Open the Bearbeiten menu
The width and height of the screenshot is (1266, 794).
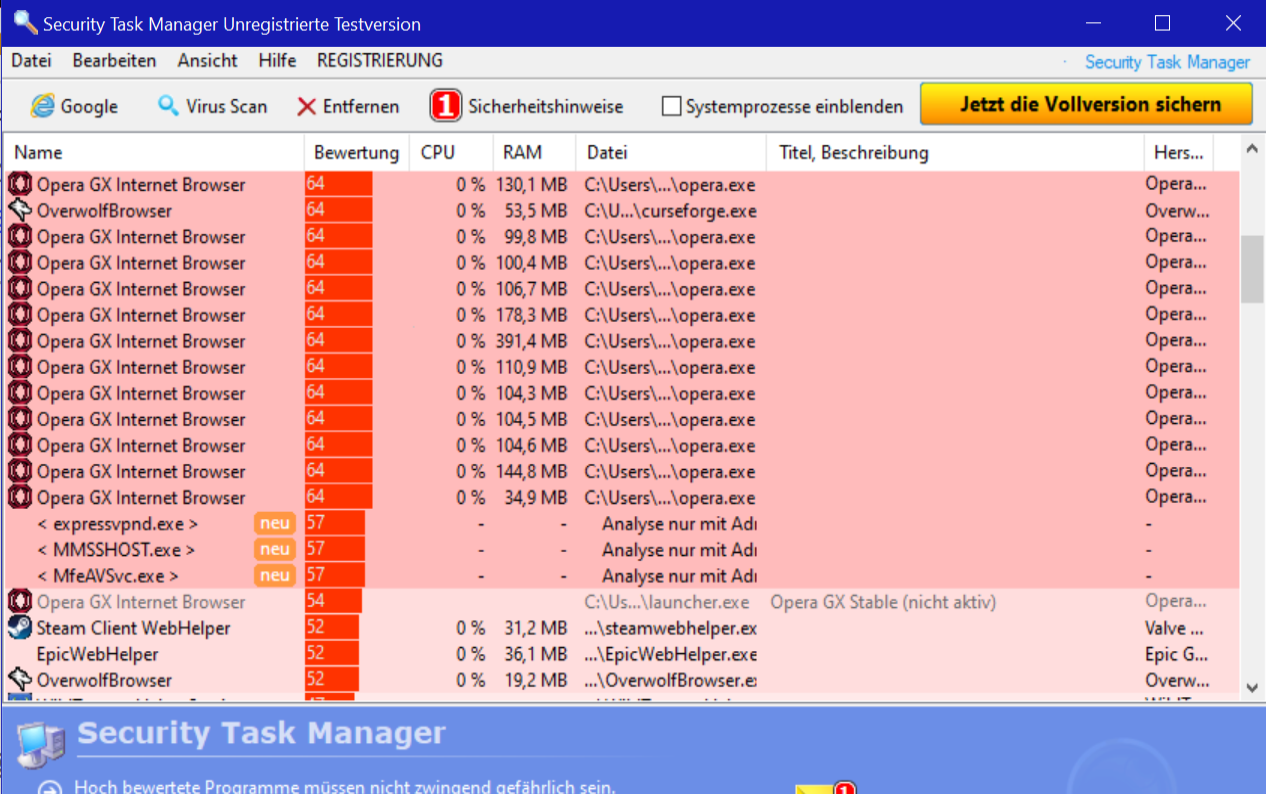tap(113, 60)
